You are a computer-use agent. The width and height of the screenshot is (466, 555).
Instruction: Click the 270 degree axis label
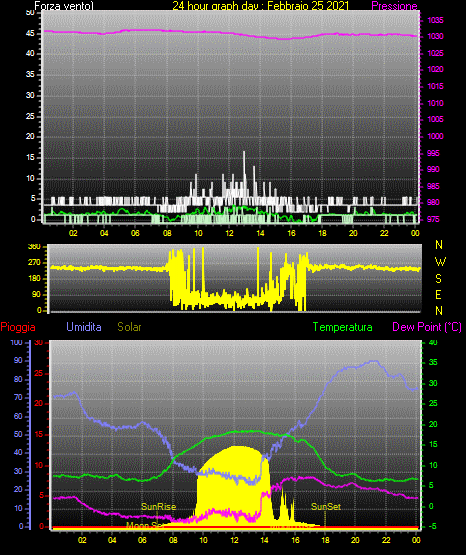pos(35,263)
